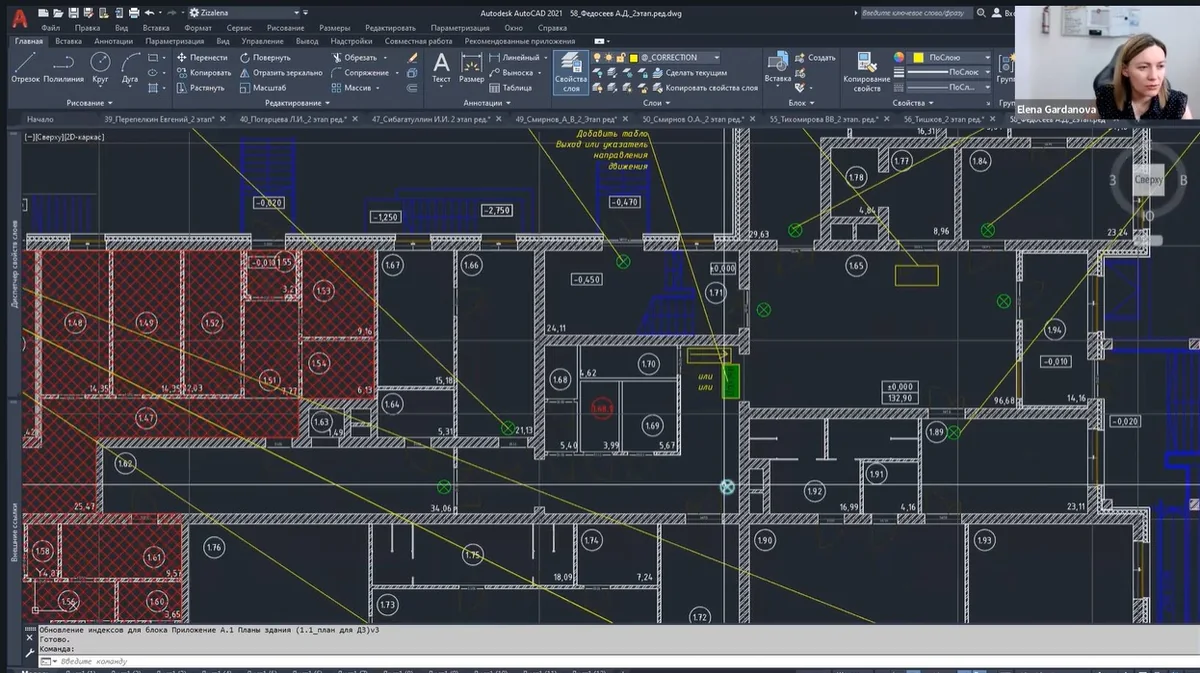Viewport: 1200px width, 673px height.
Task: Click the plot printer icon in quick access
Action: point(133,12)
